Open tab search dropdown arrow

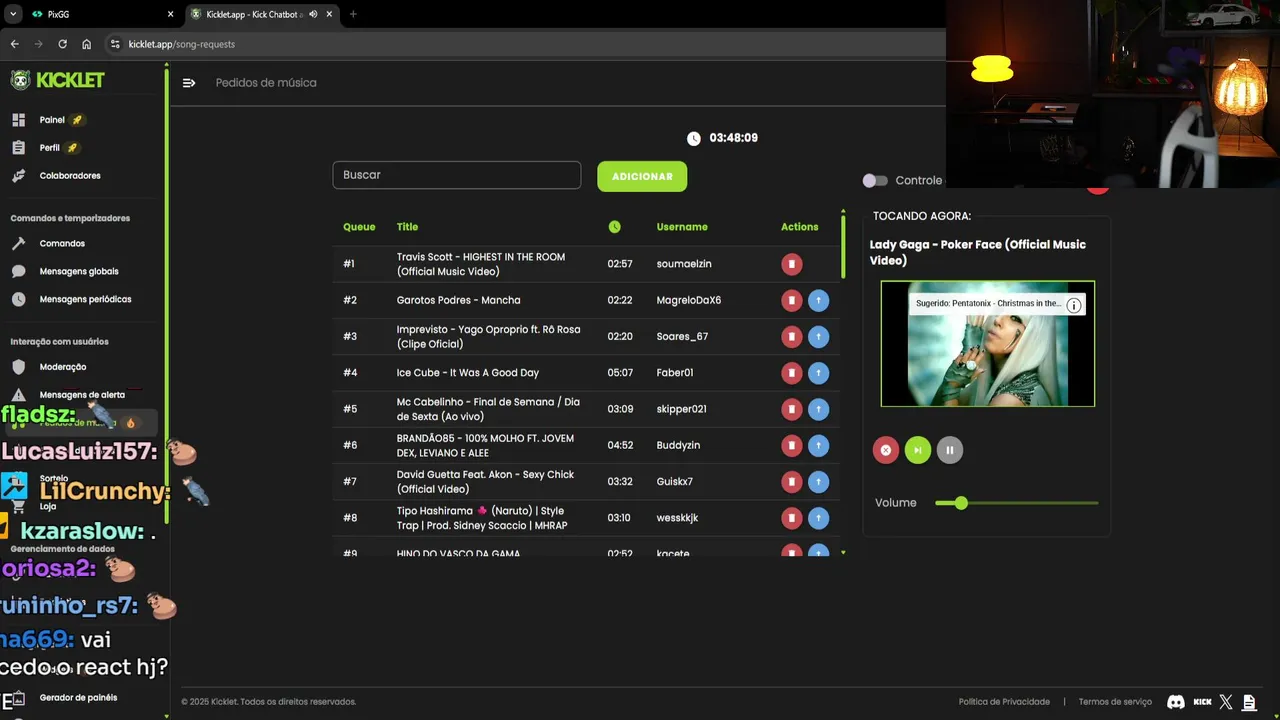tap(13, 14)
